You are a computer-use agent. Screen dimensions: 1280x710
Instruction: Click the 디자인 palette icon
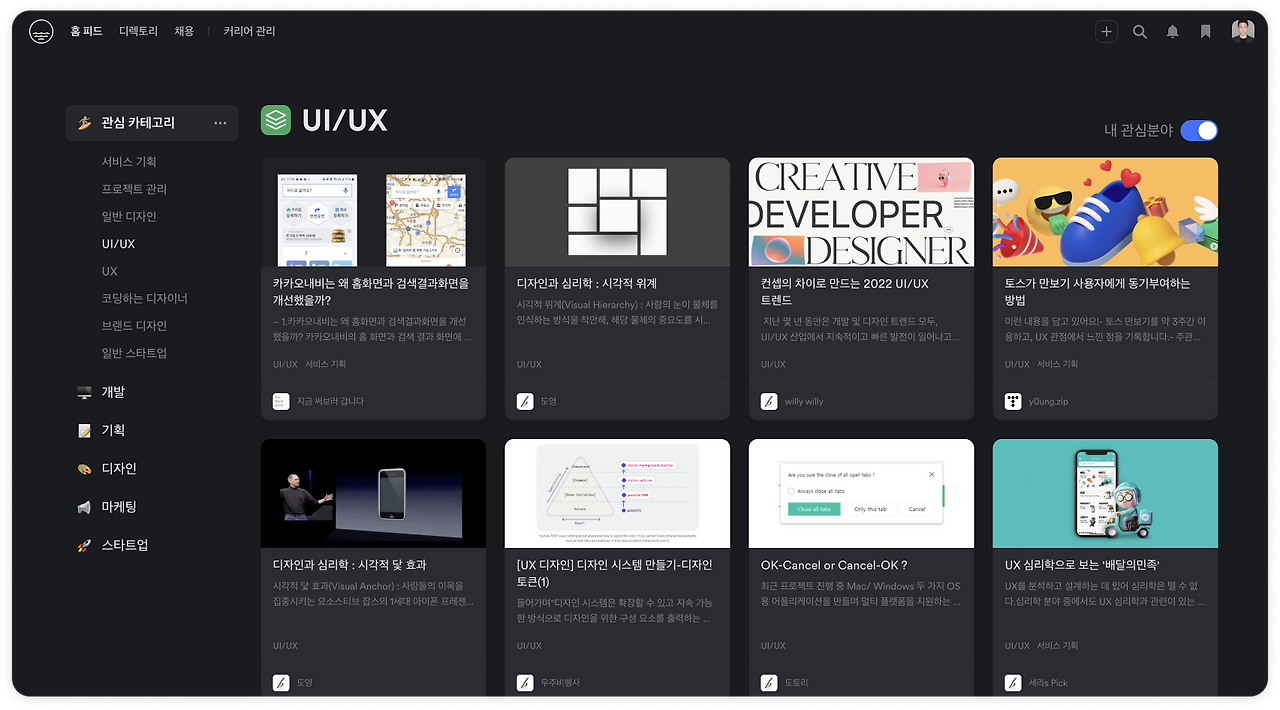coord(85,469)
